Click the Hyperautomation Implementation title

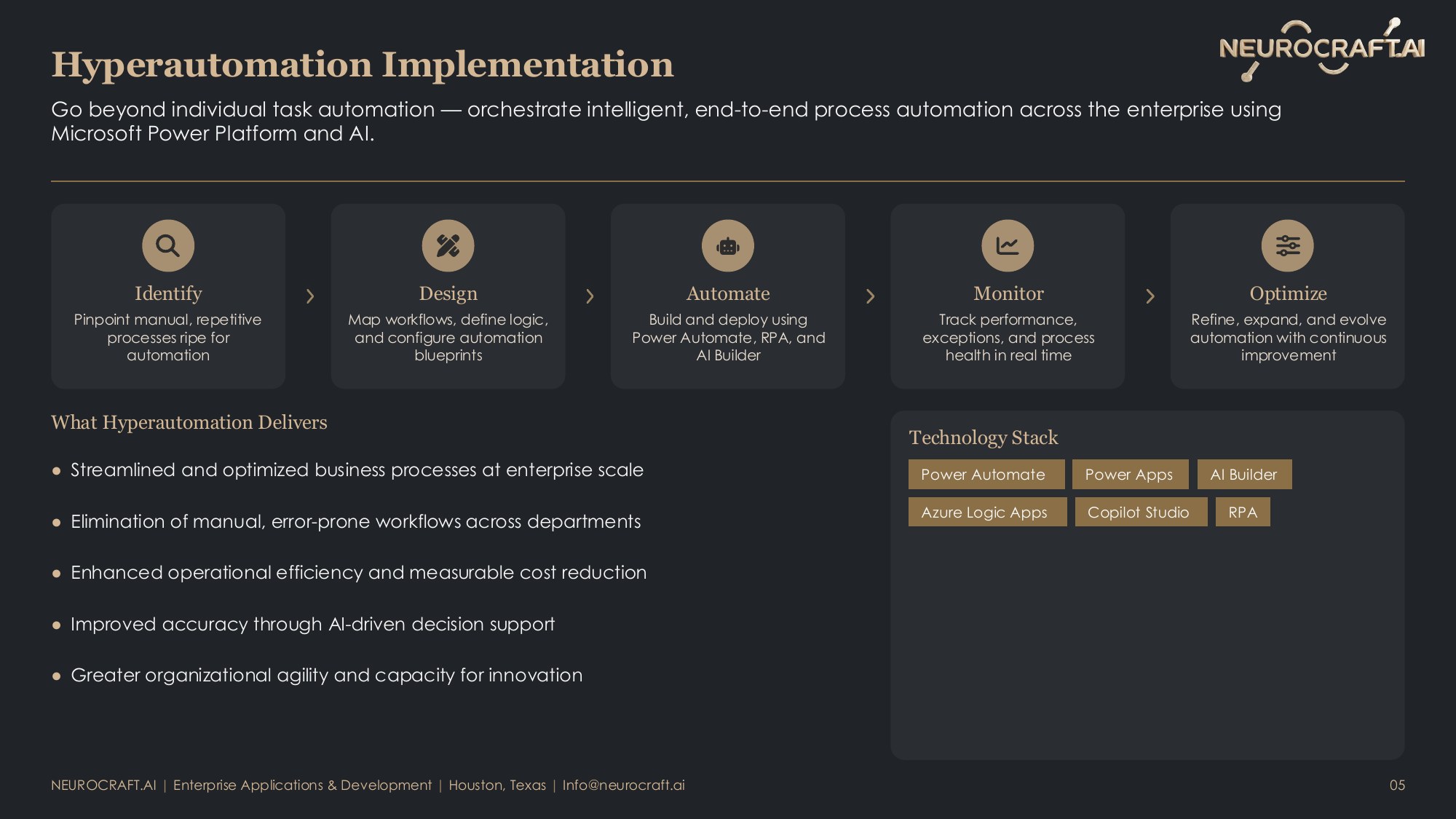click(x=363, y=65)
